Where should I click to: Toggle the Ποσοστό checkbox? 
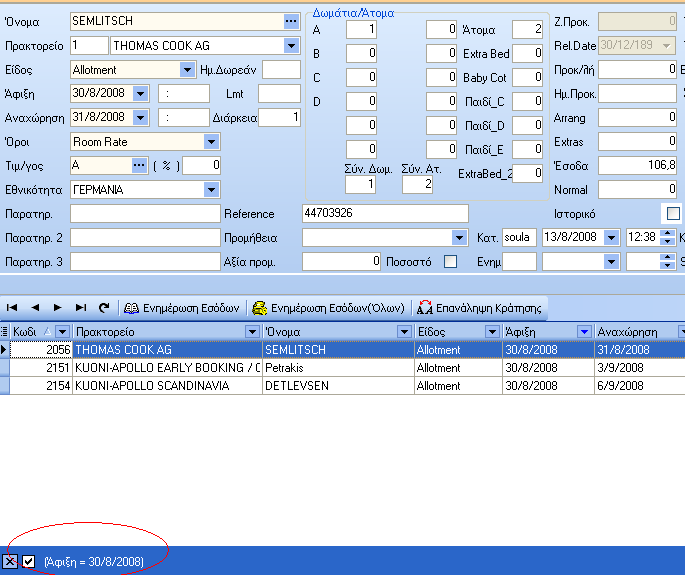click(450, 261)
